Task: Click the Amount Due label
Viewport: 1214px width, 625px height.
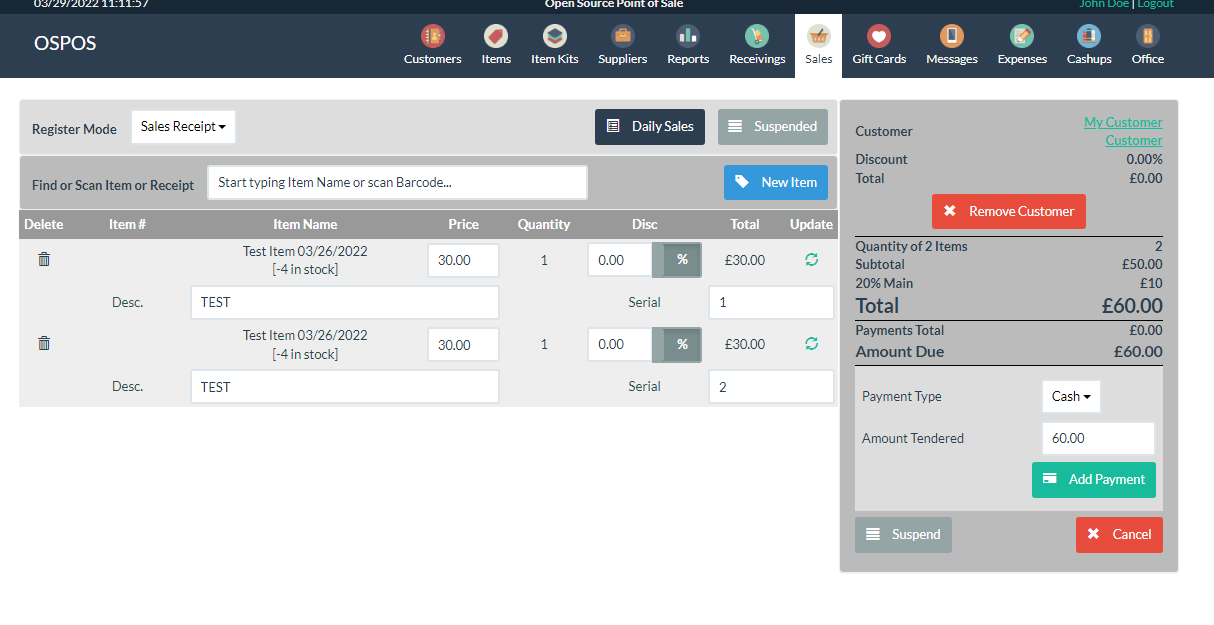Action: (900, 352)
